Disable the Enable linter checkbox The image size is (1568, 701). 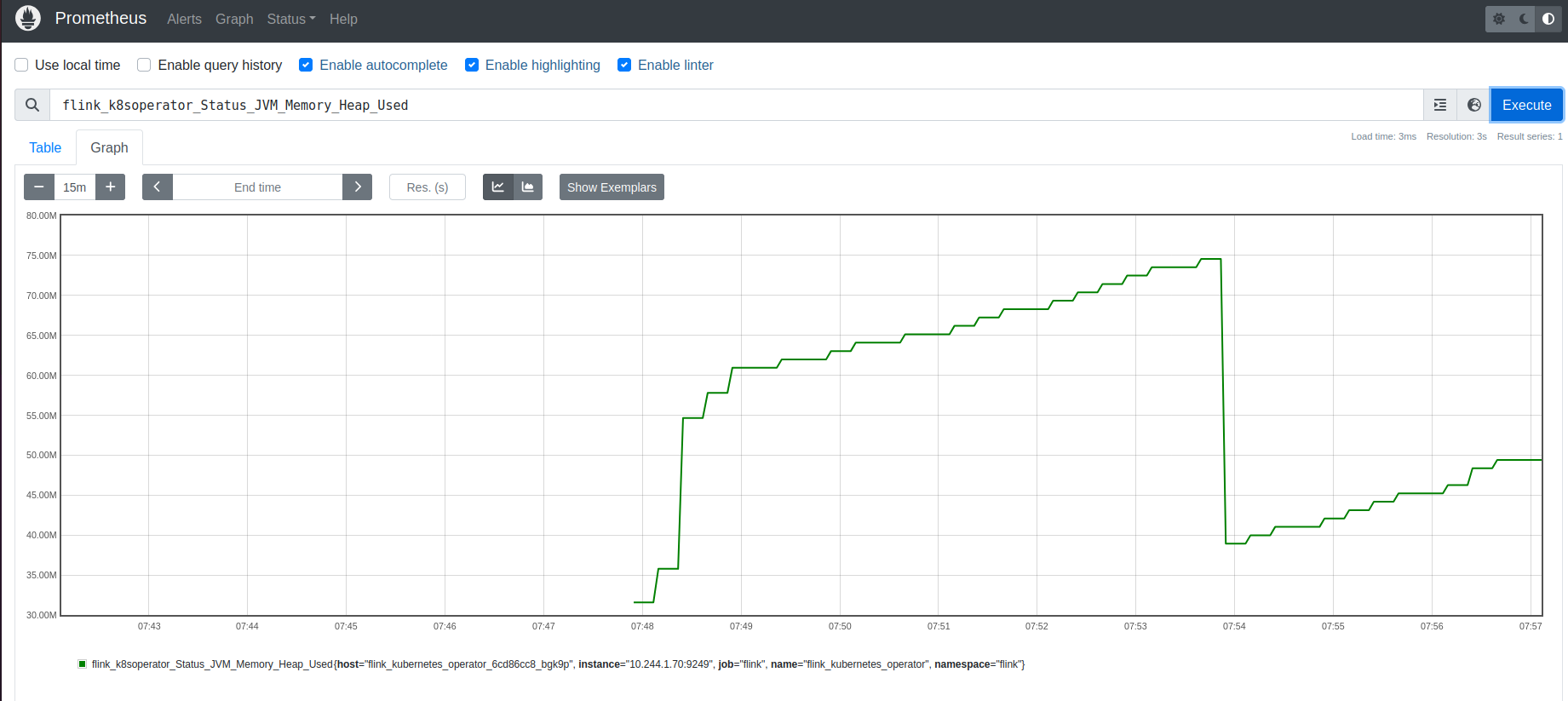click(624, 65)
